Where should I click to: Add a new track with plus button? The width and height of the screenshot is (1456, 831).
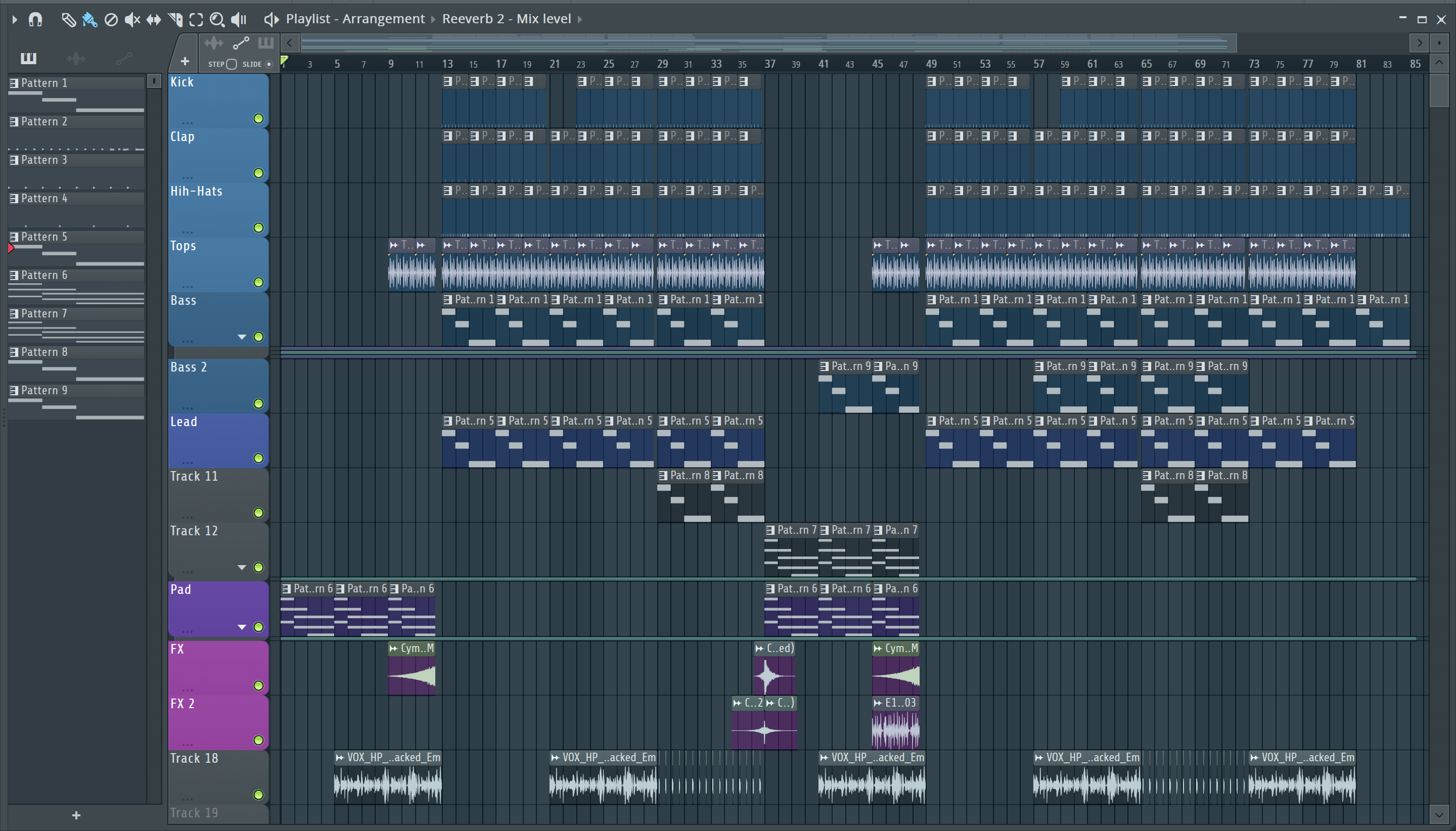click(x=185, y=61)
